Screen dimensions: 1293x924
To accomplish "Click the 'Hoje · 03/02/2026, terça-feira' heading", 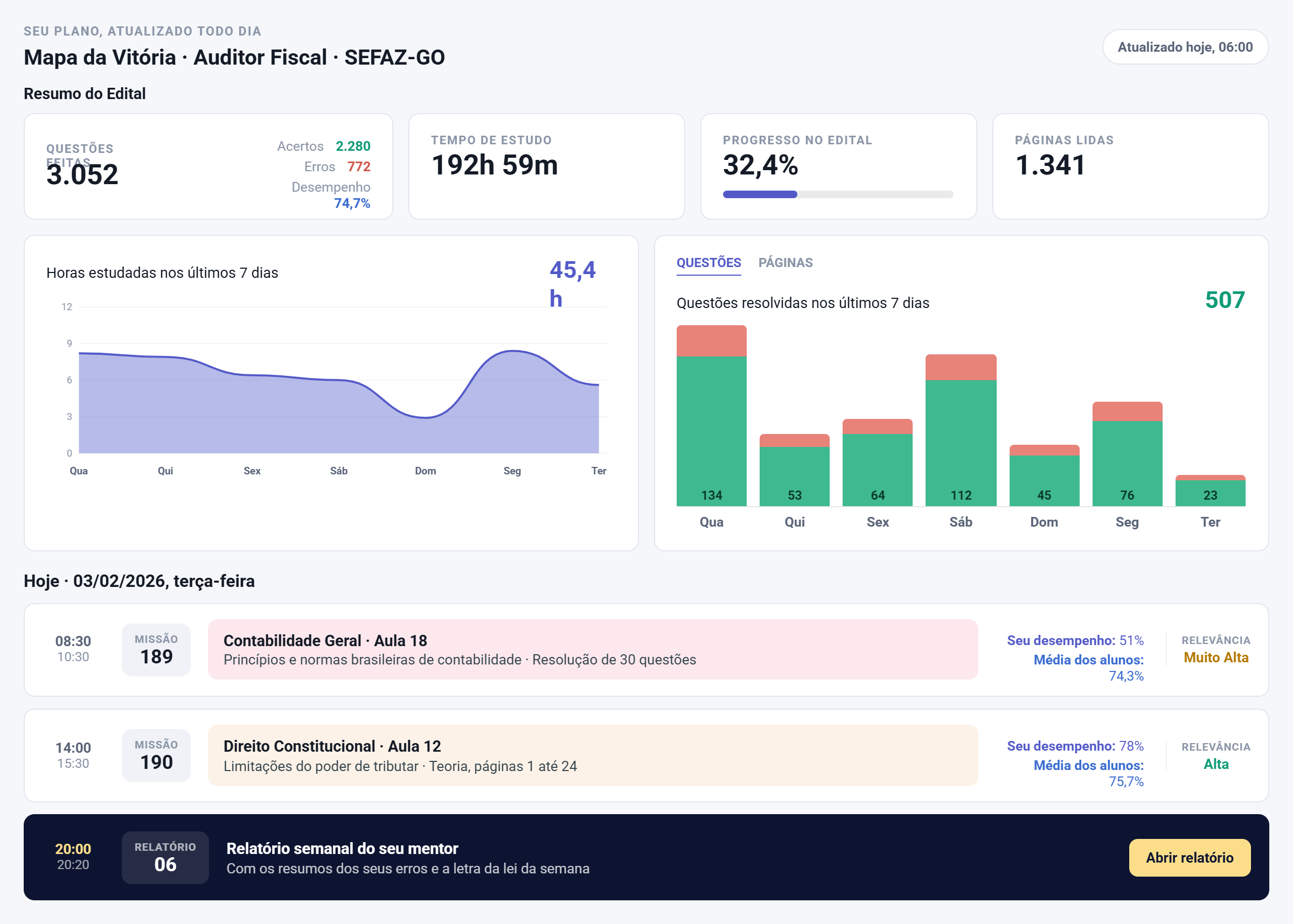I will point(140,581).
